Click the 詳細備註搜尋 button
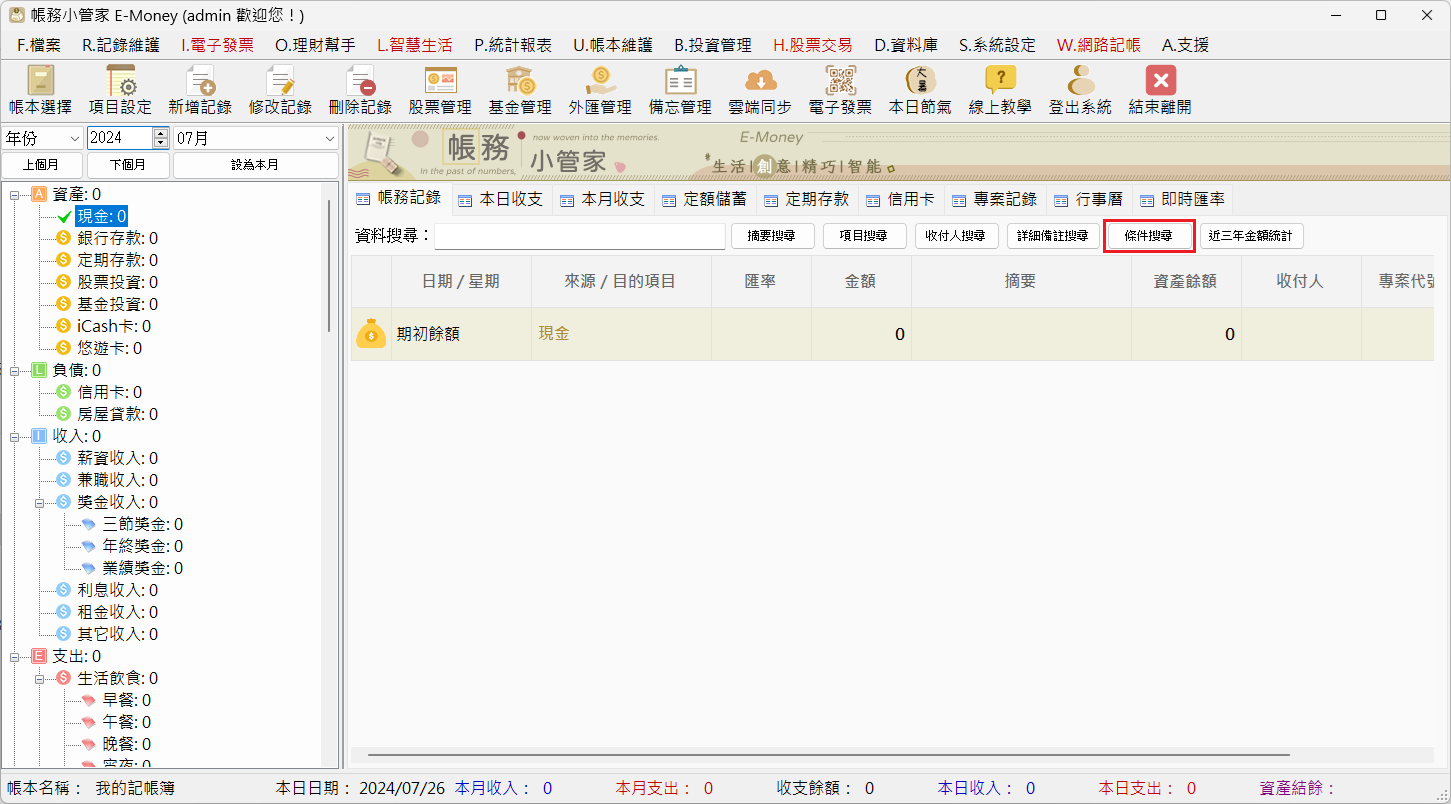Image resolution: width=1451 pixels, height=804 pixels. [x=1053, y=236]
